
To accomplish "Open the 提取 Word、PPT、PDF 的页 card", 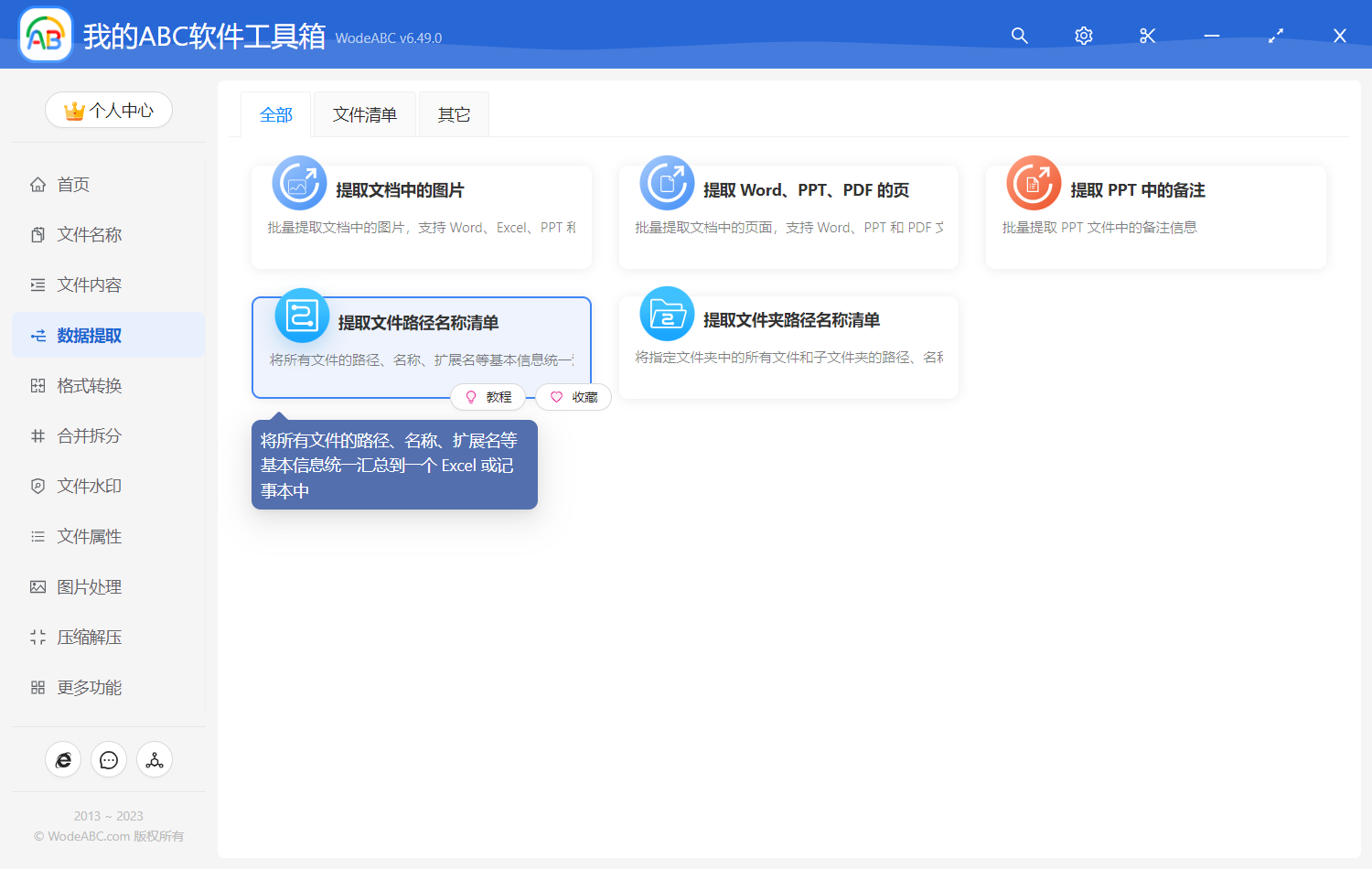I will click(788, 217).
